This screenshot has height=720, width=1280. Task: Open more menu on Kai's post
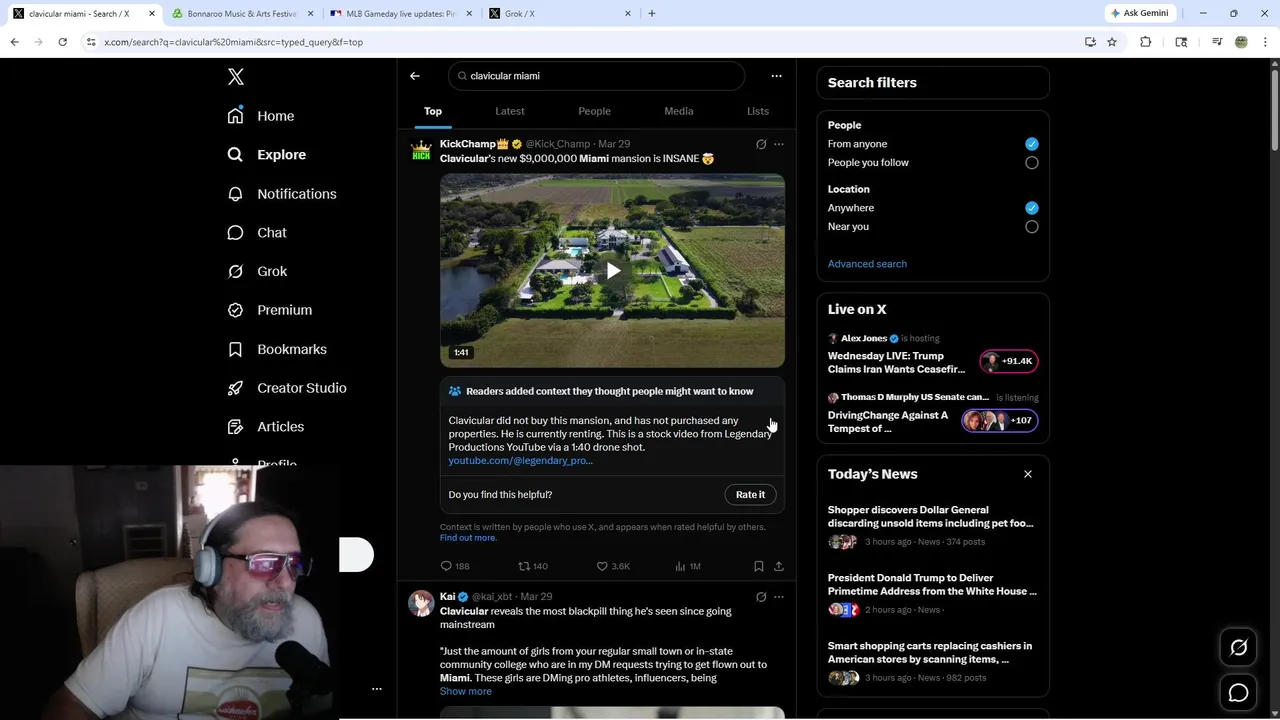(x=779, y=597)
